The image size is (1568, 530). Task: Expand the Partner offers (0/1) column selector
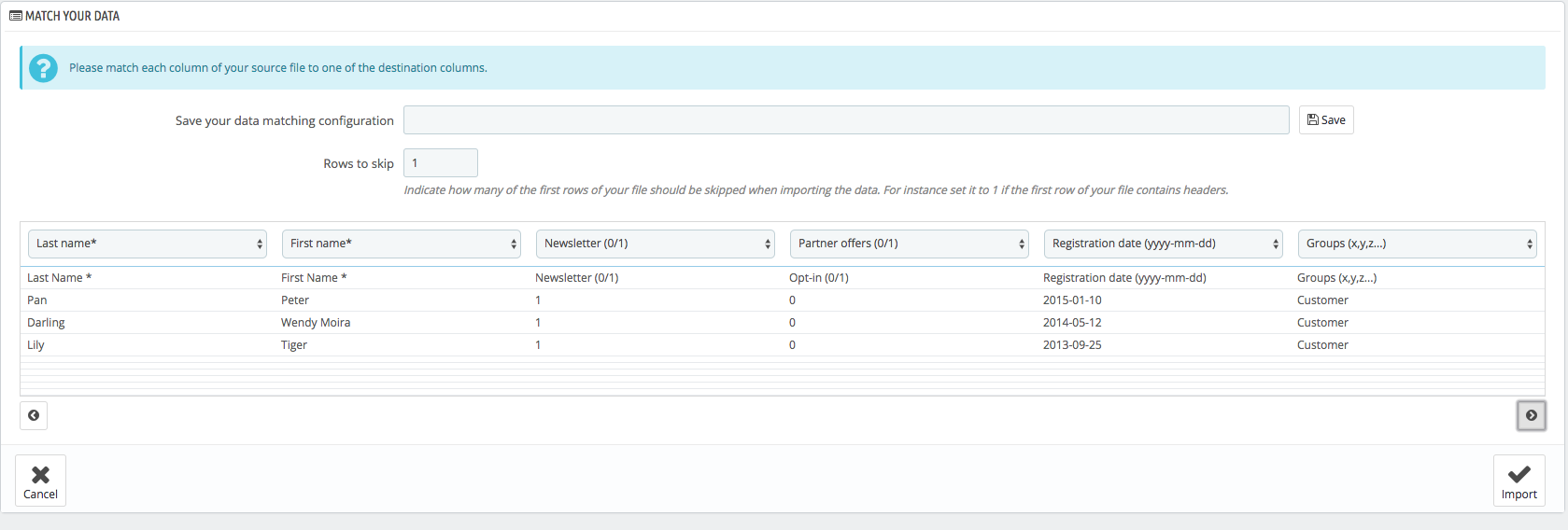pyautogui.click(x=910, y=244)
